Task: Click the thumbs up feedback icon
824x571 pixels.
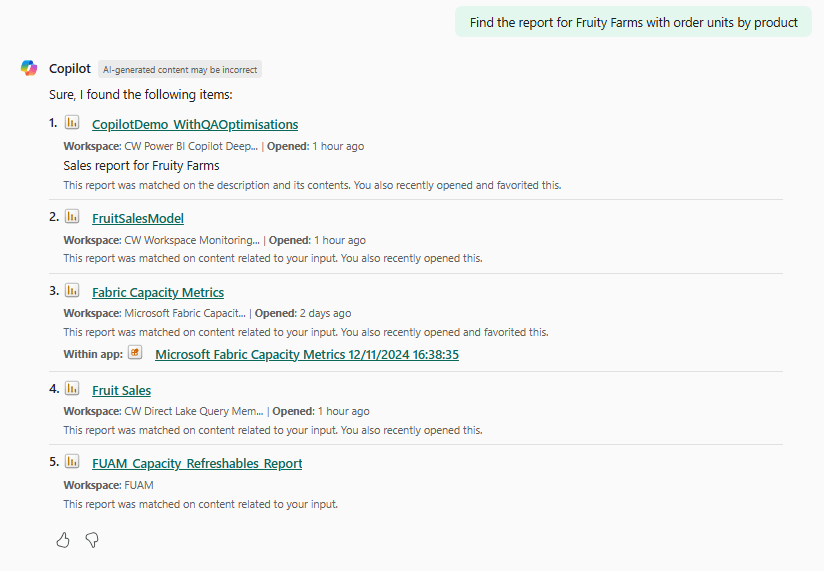Action: click(63, 540)
